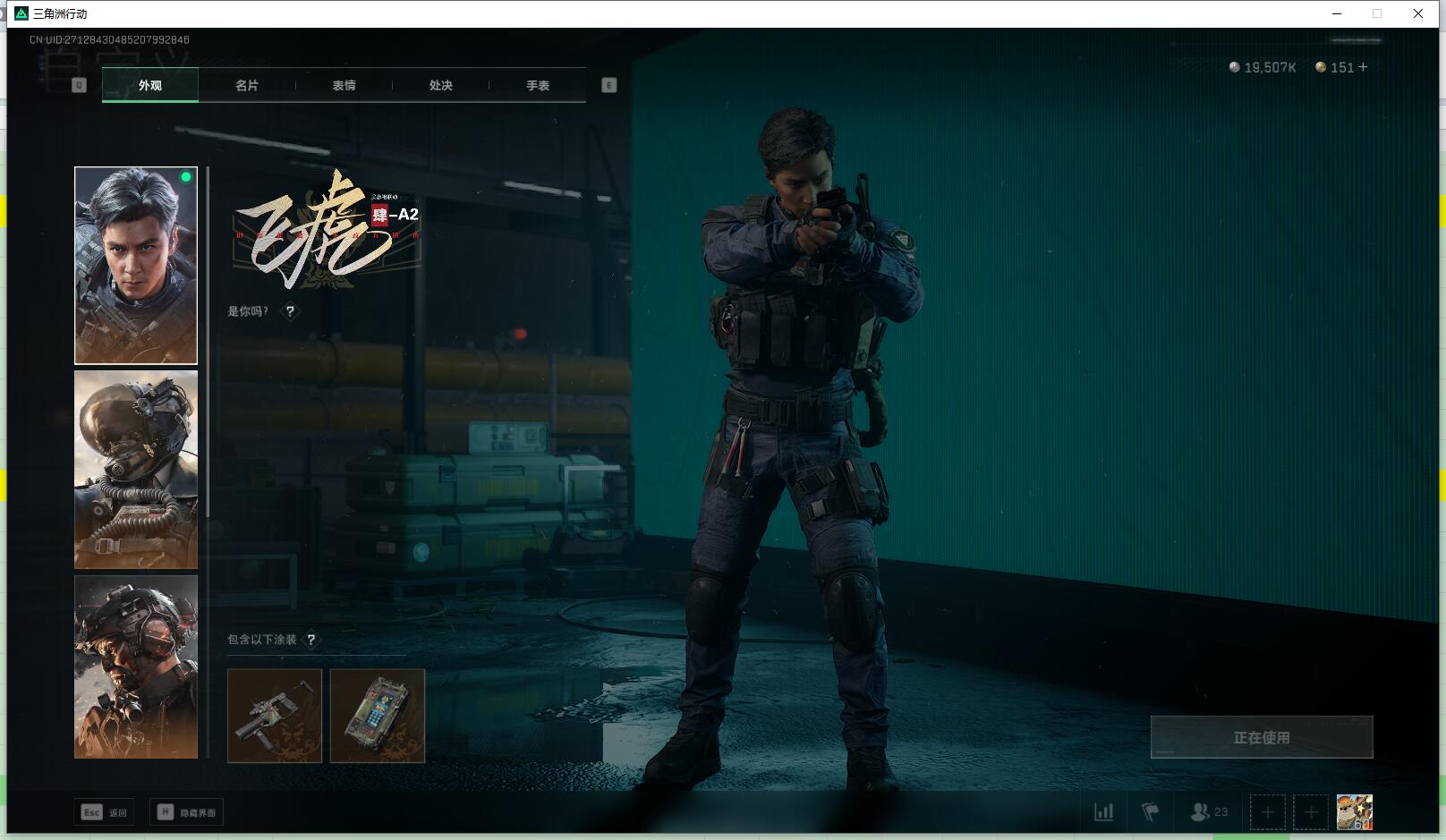The width and height of the screenshot is (1446, 840).
Task: Click the Q previous-tab key icon
Action: pos(79,85)
